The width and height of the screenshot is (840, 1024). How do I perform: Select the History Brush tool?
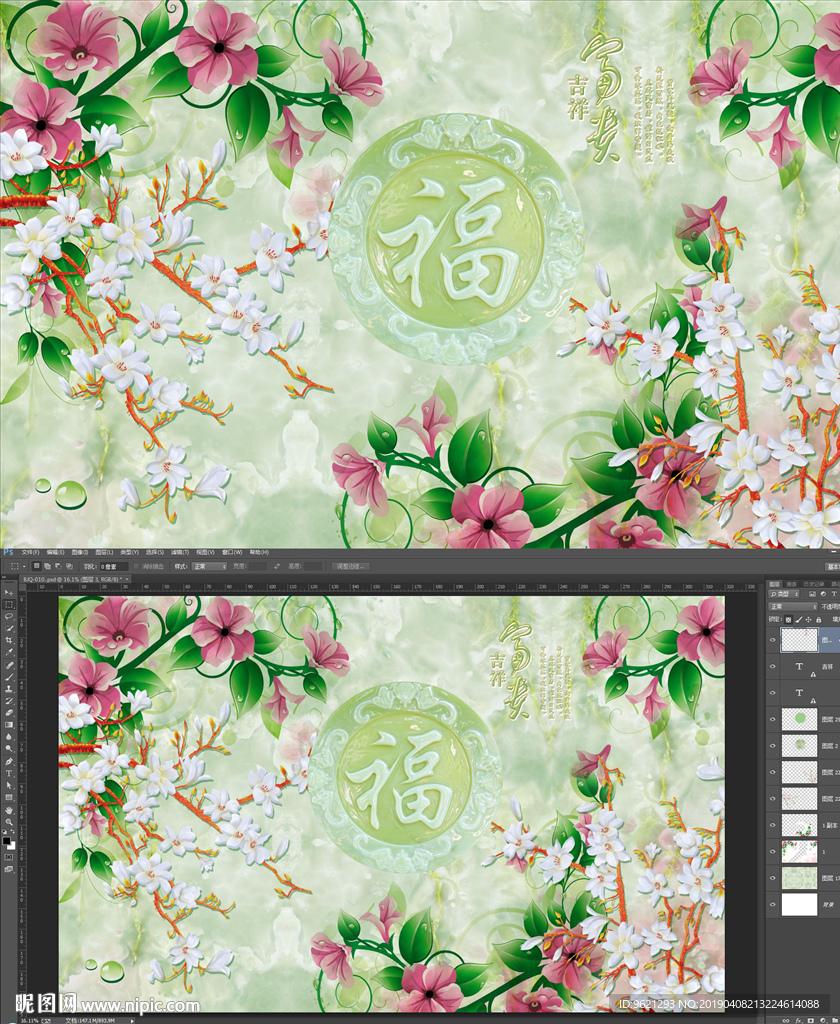pos(8,701)
